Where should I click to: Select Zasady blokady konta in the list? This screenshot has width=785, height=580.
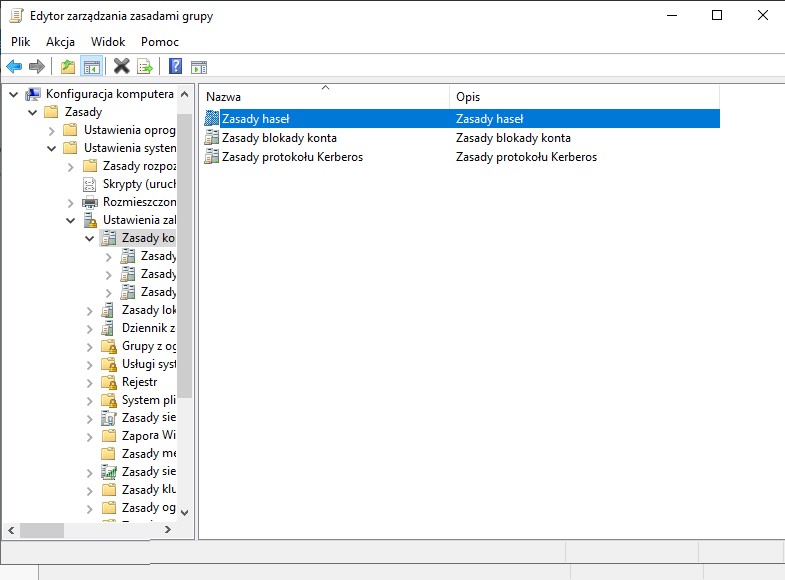(x=279, y=138)
